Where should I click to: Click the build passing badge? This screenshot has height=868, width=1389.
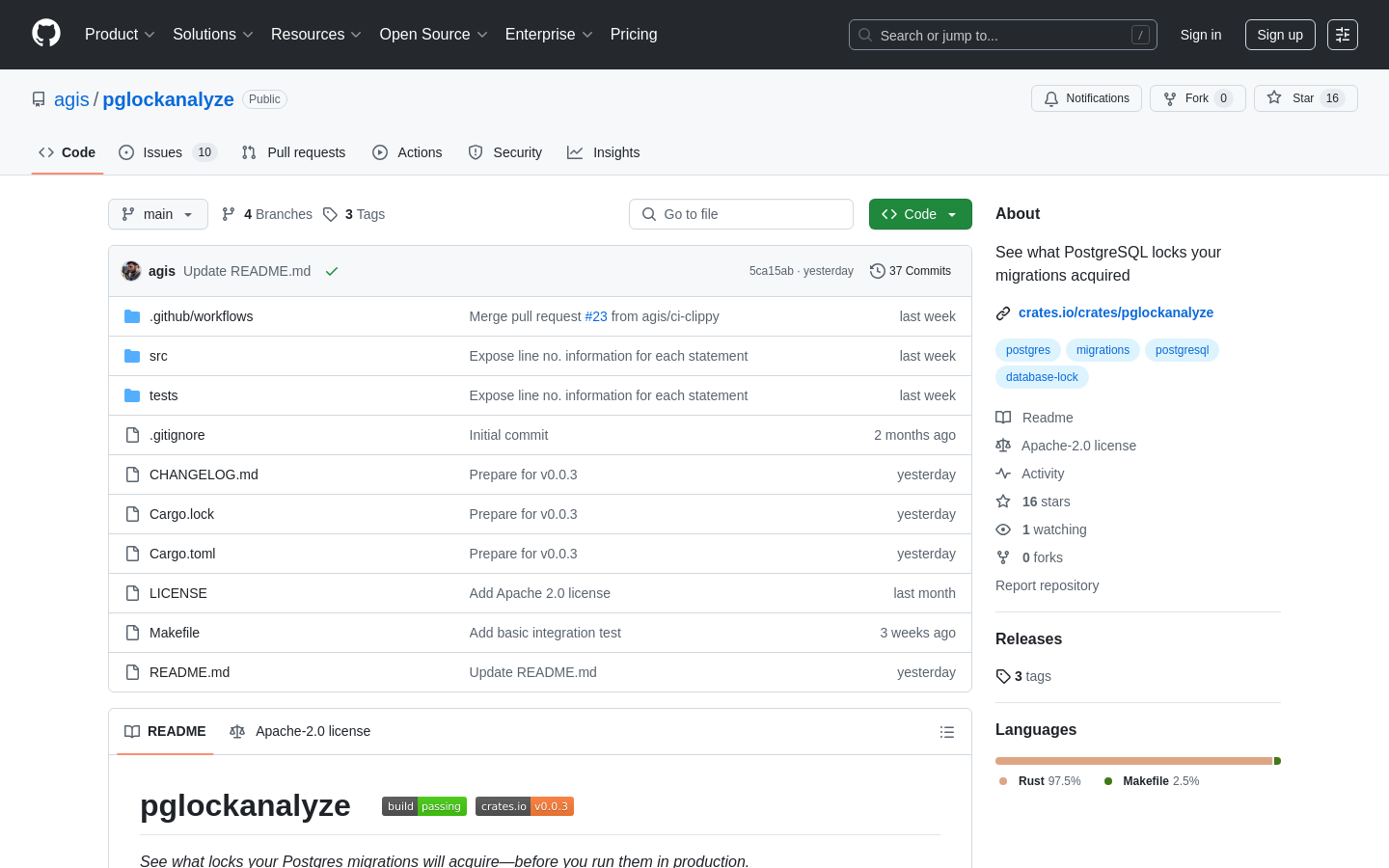pos(424,806)
